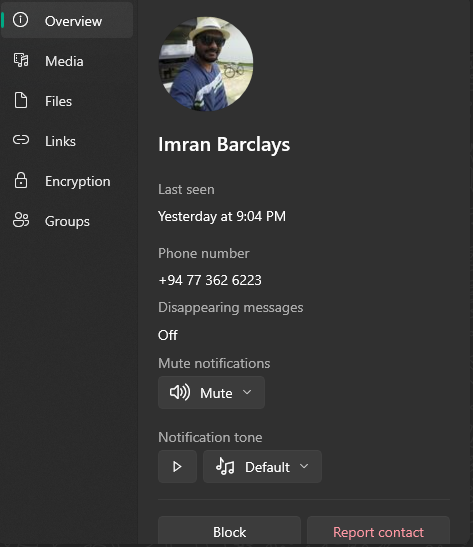Open Imran Barclays profile picture
This screenshot has height=547, width=473.
point(206,64)
